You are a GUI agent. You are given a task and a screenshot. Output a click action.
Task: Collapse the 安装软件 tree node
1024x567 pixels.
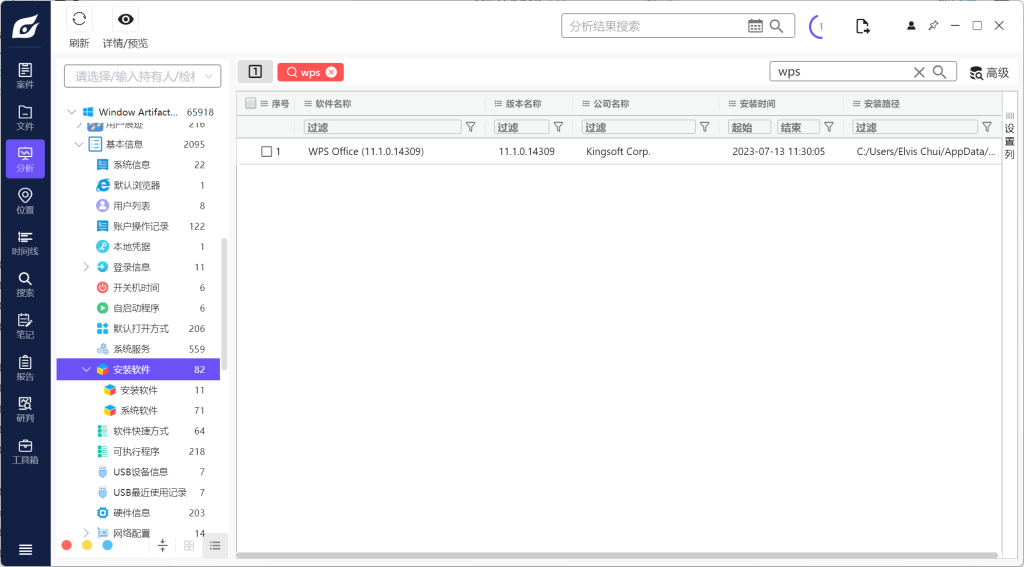click(x=86, y=370)
